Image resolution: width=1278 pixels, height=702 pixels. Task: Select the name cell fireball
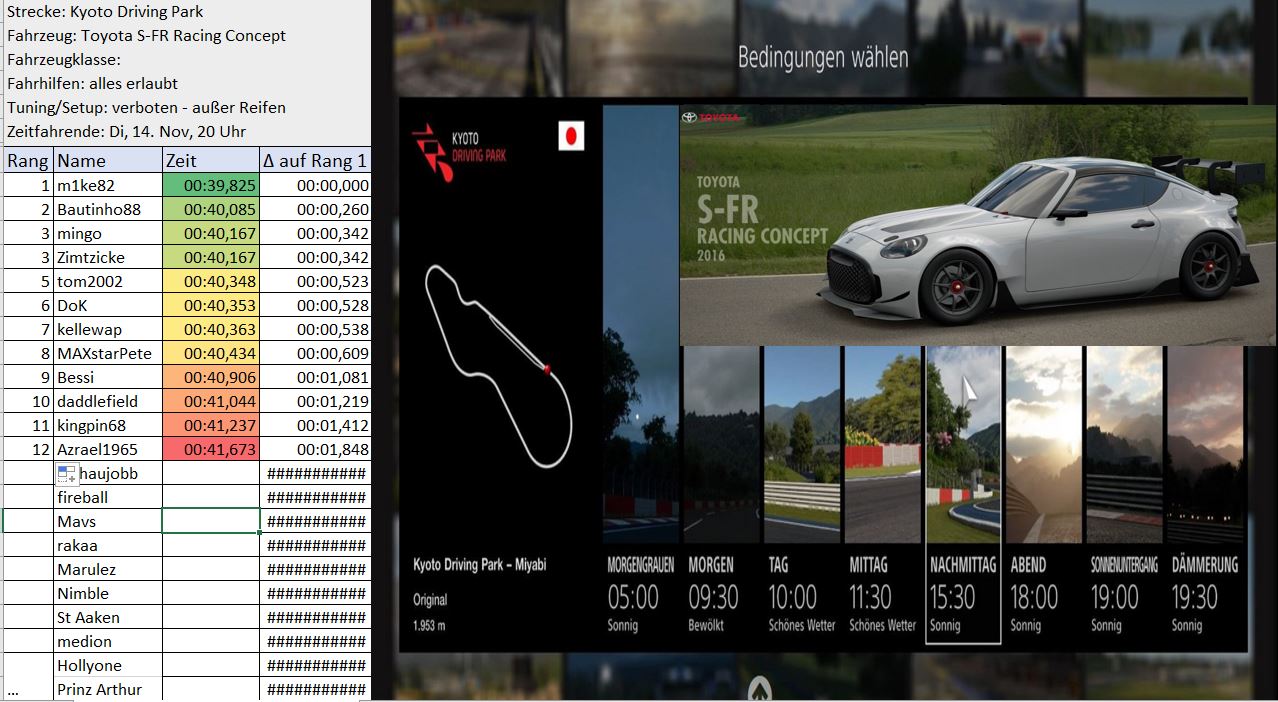[108, 497]
